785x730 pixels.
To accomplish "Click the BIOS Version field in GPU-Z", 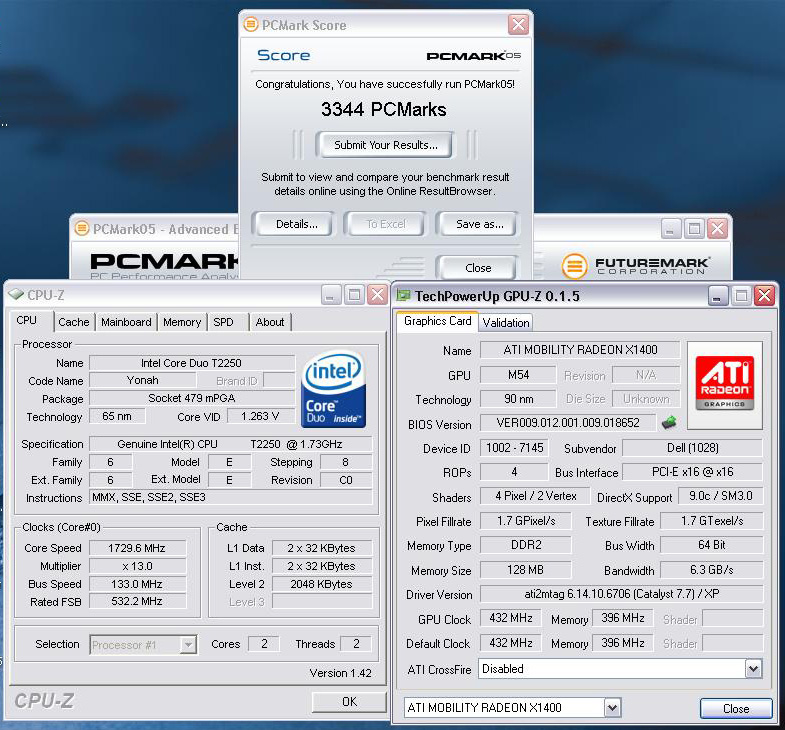I will [x=567, y=423].
